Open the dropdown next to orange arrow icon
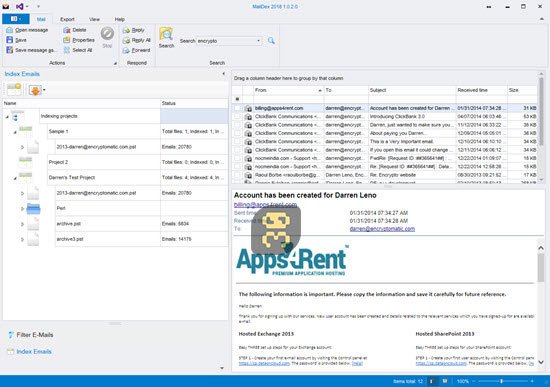550x387 pixels. click(44, 90)
